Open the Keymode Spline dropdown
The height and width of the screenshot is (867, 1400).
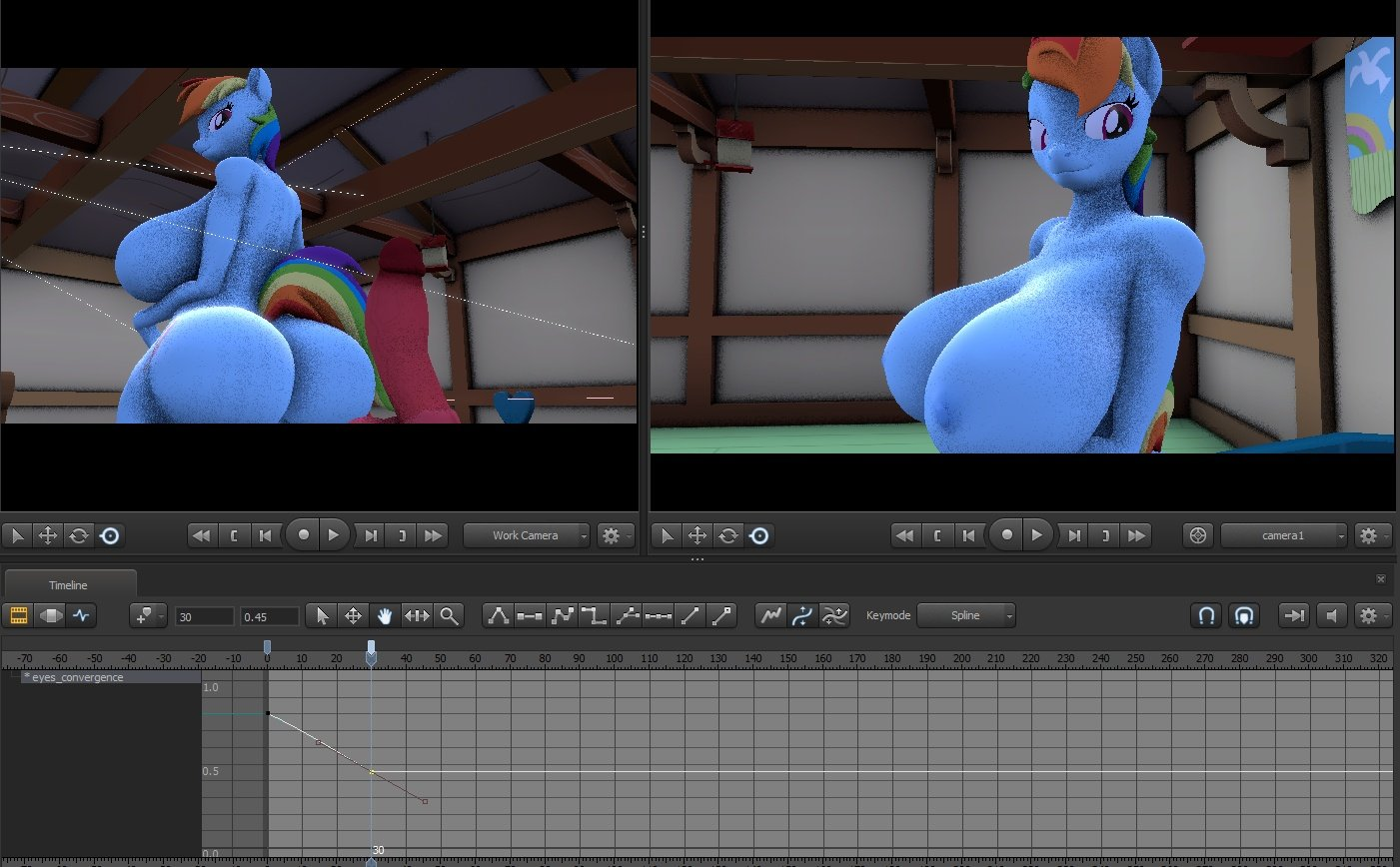click(x=966, y=615)
